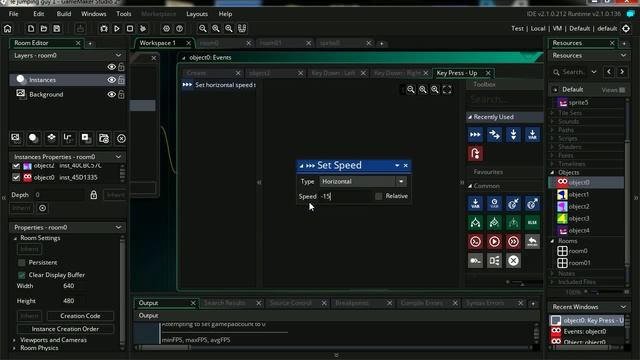The image size is (640, 360).
Task: Hide the Background layer with eye
Action: click(111, 94)
